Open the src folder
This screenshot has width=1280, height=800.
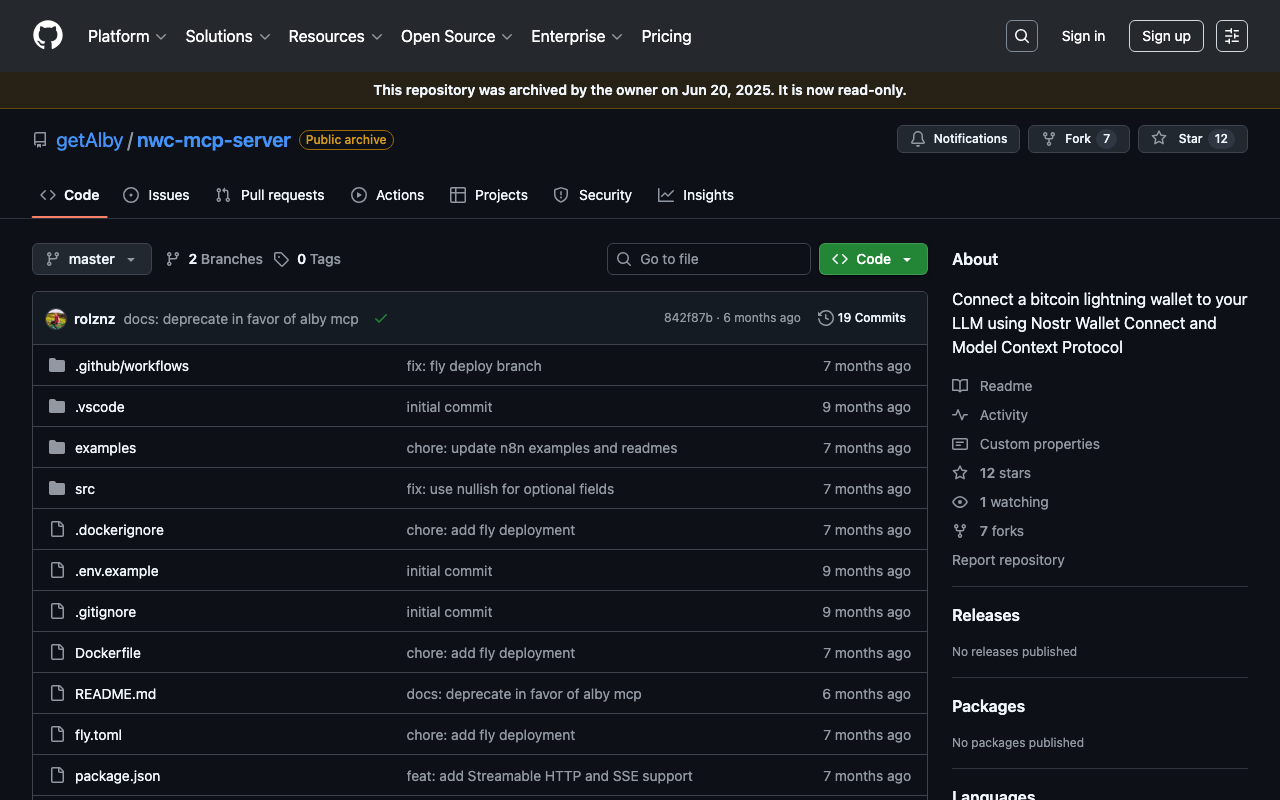click(85, 489)
